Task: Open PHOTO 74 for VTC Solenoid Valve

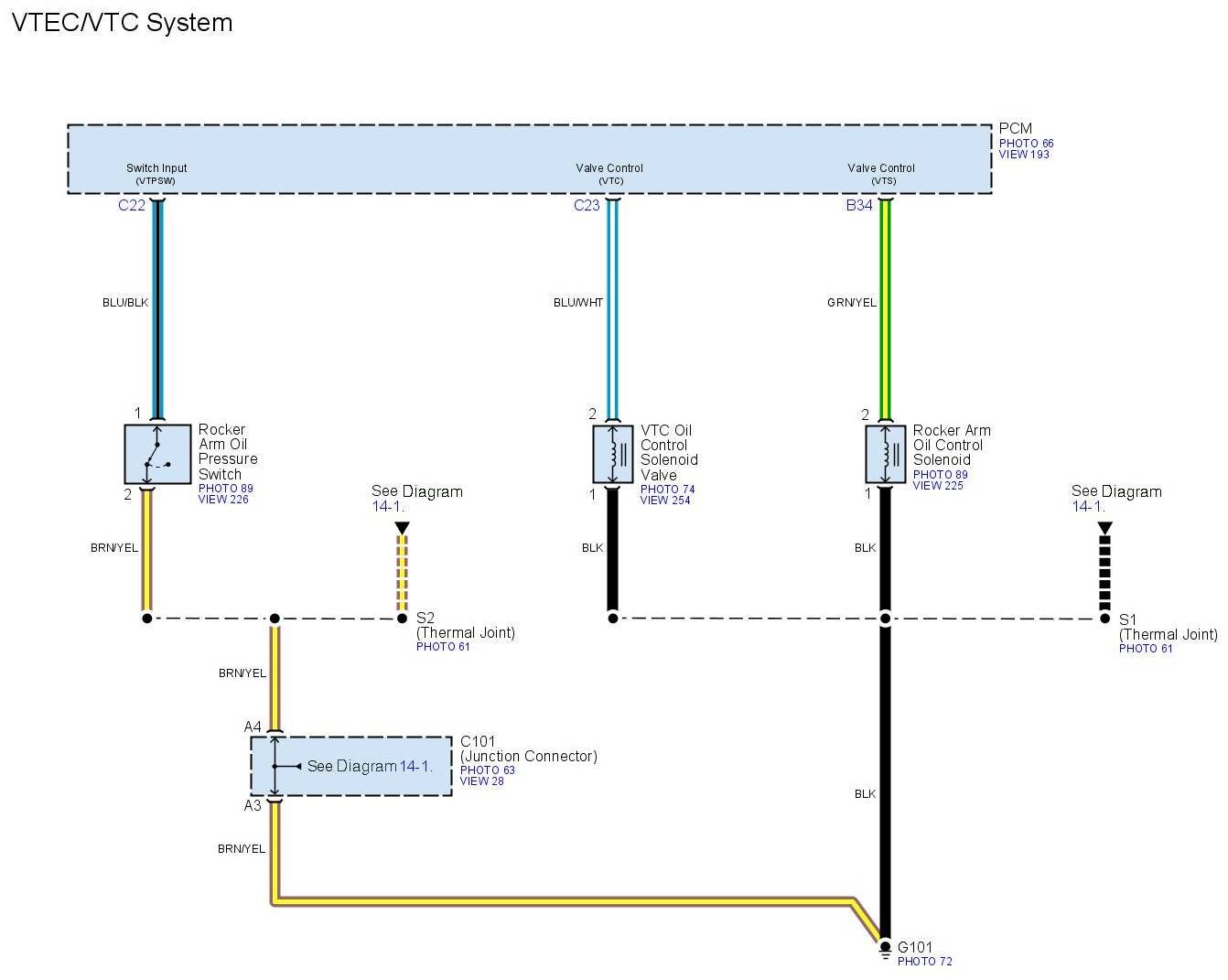Action: 667,490
